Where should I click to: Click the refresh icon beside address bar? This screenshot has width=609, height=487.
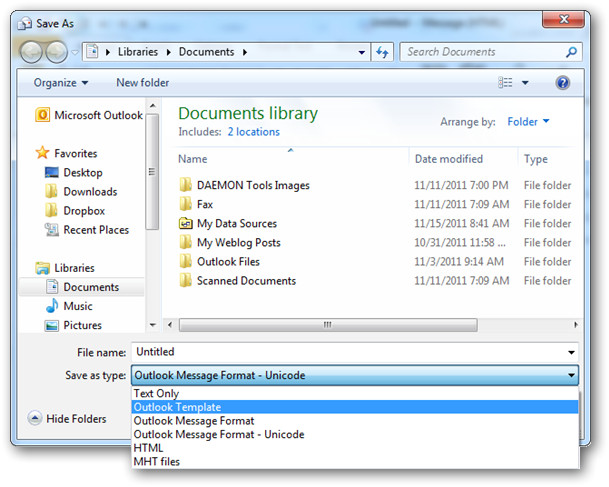(382, 52)
